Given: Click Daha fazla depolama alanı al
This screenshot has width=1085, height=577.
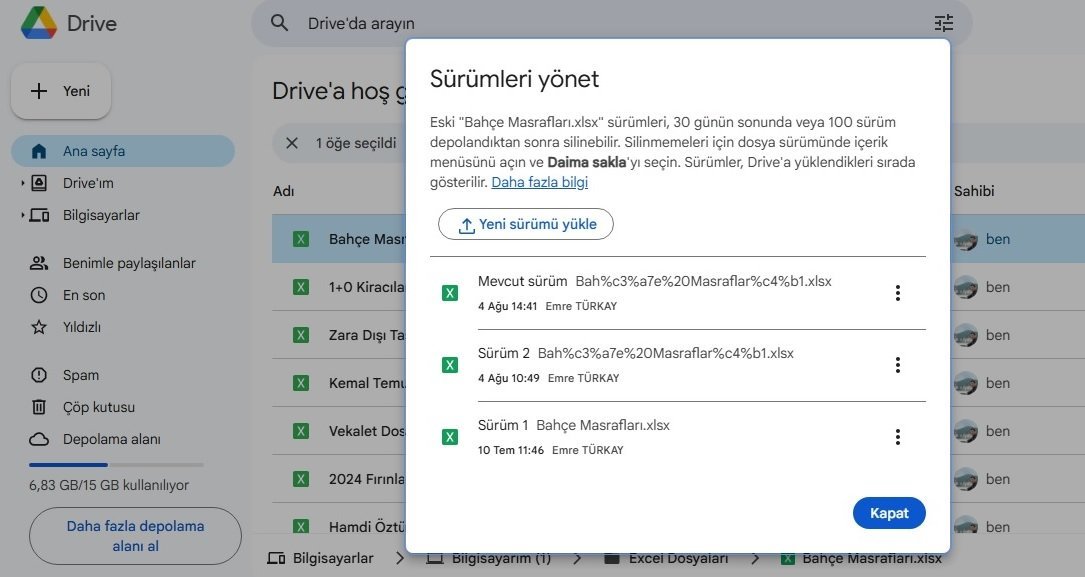Looking at the screenshot, I should pyautogui.click(x=136, y=536).
